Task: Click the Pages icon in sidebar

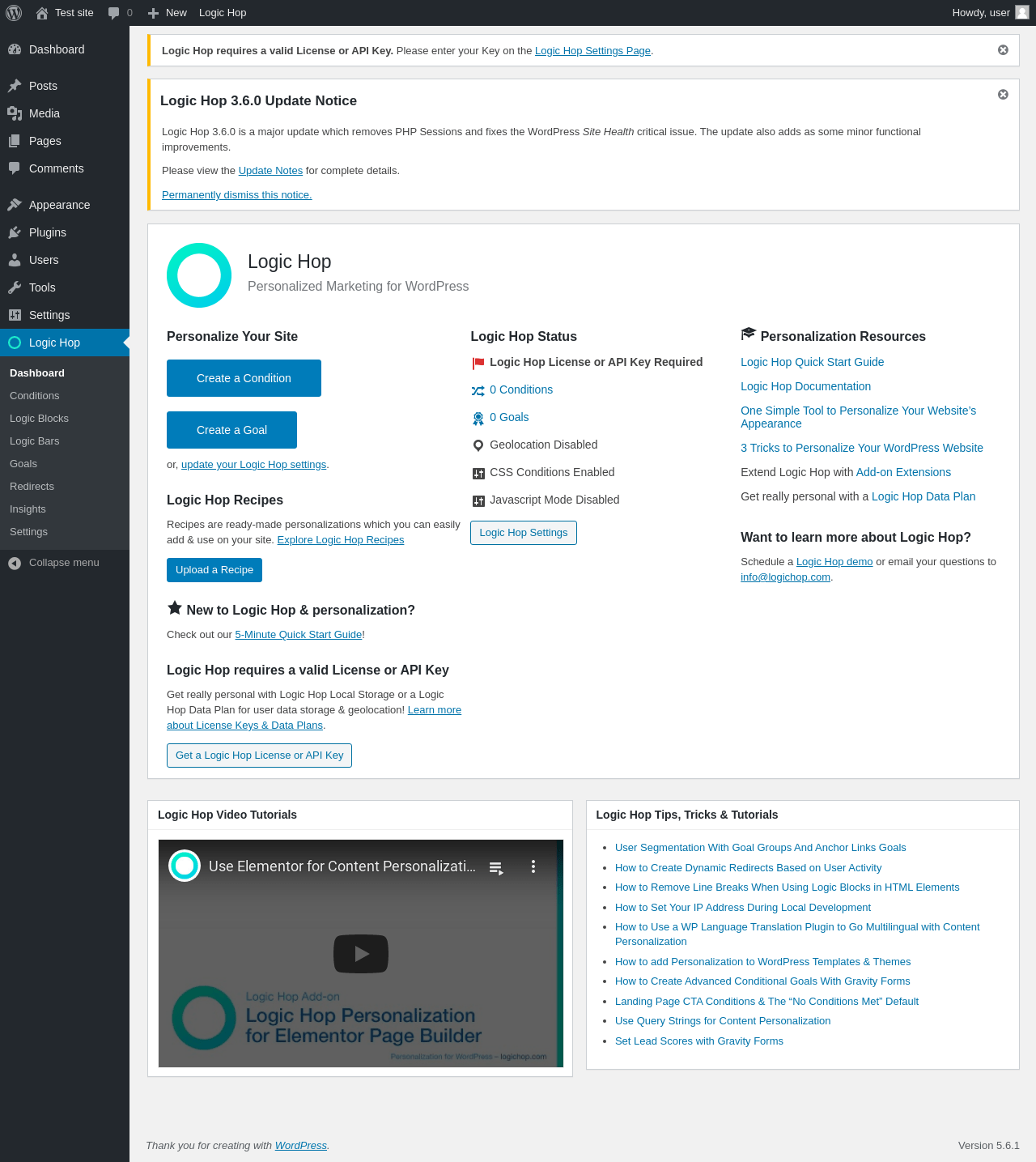Action: click(15, 141)
